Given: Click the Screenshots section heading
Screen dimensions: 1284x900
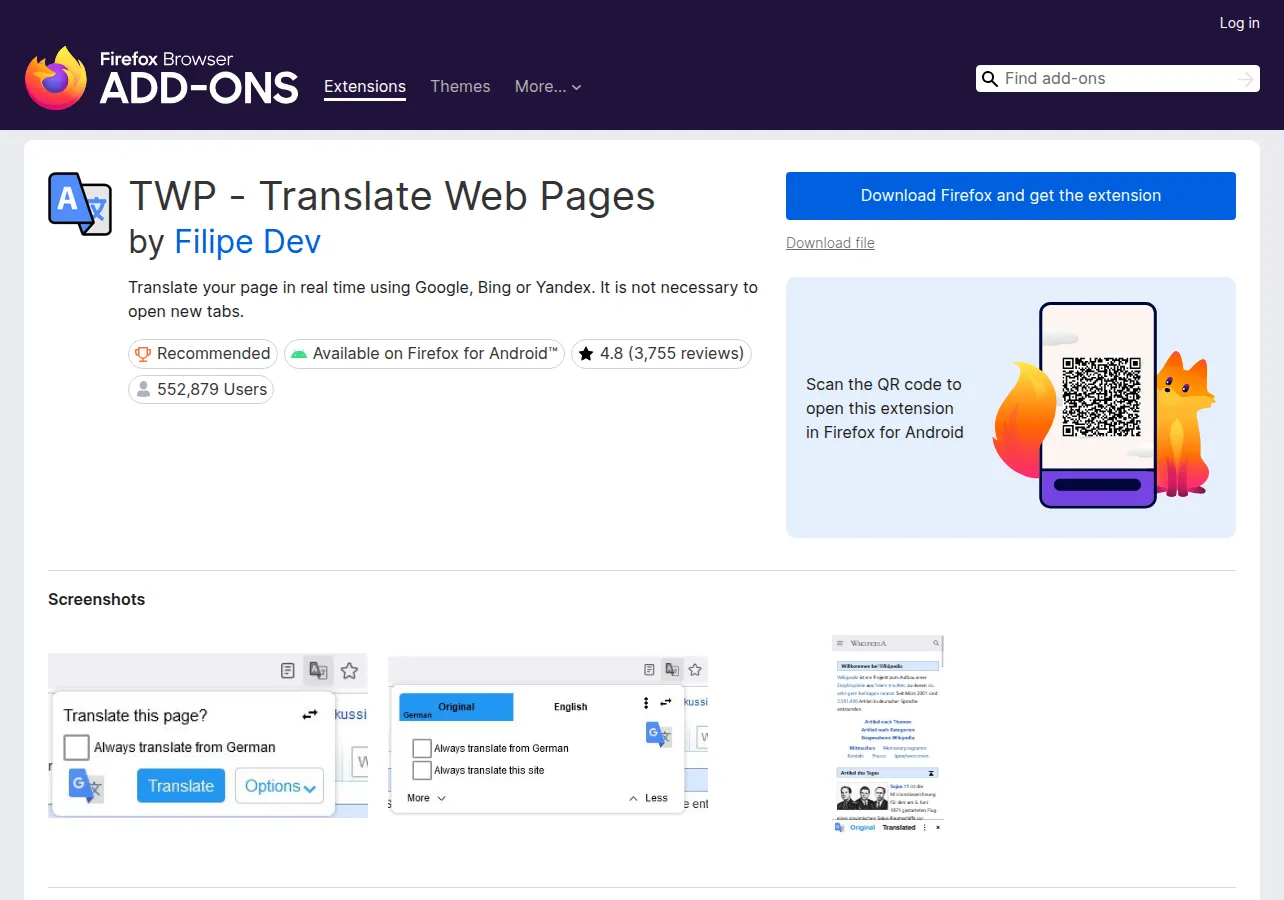Looking at the screenshot, I should point(97,600).
